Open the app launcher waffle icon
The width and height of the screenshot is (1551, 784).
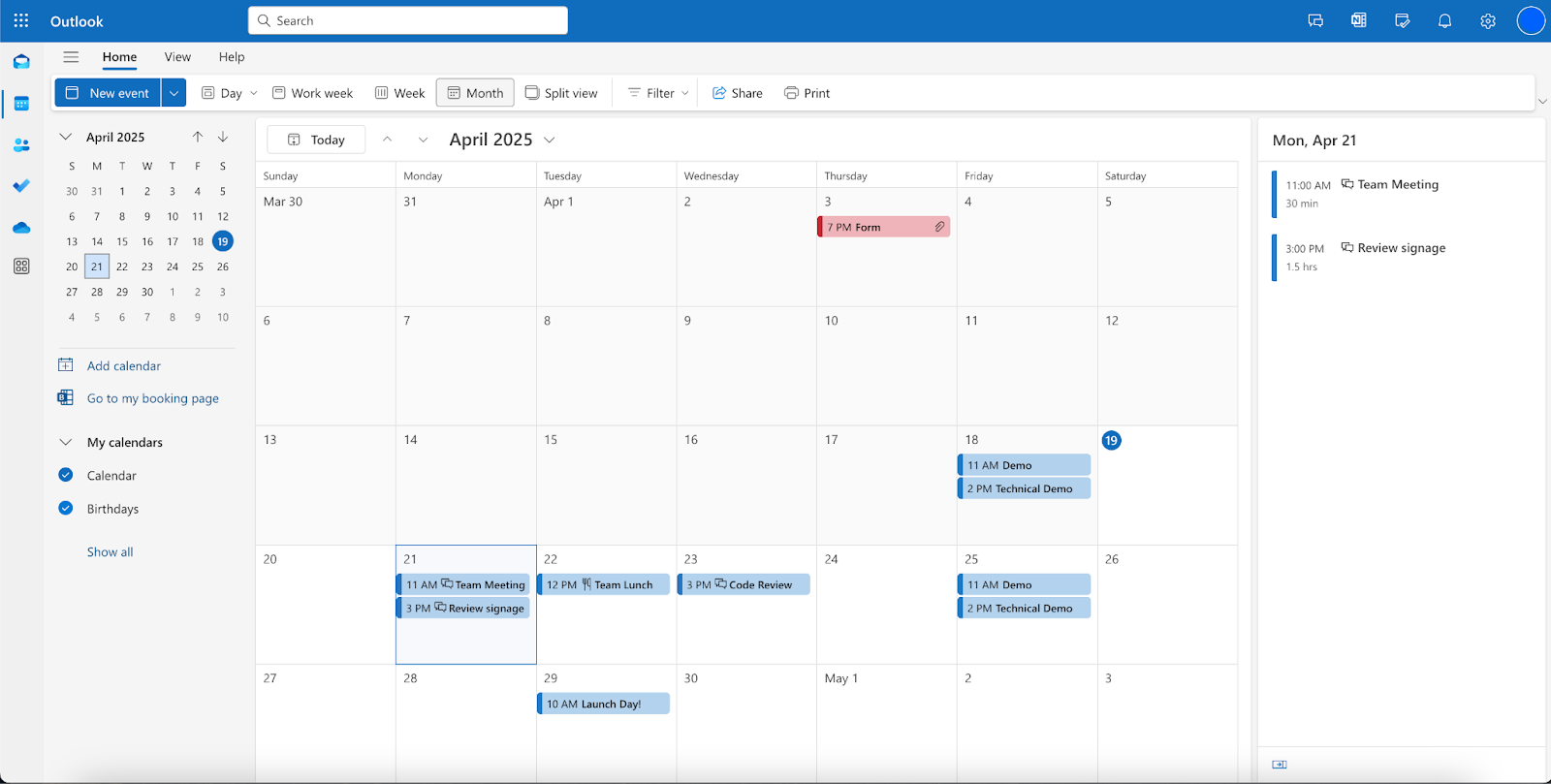coord(21,20)
